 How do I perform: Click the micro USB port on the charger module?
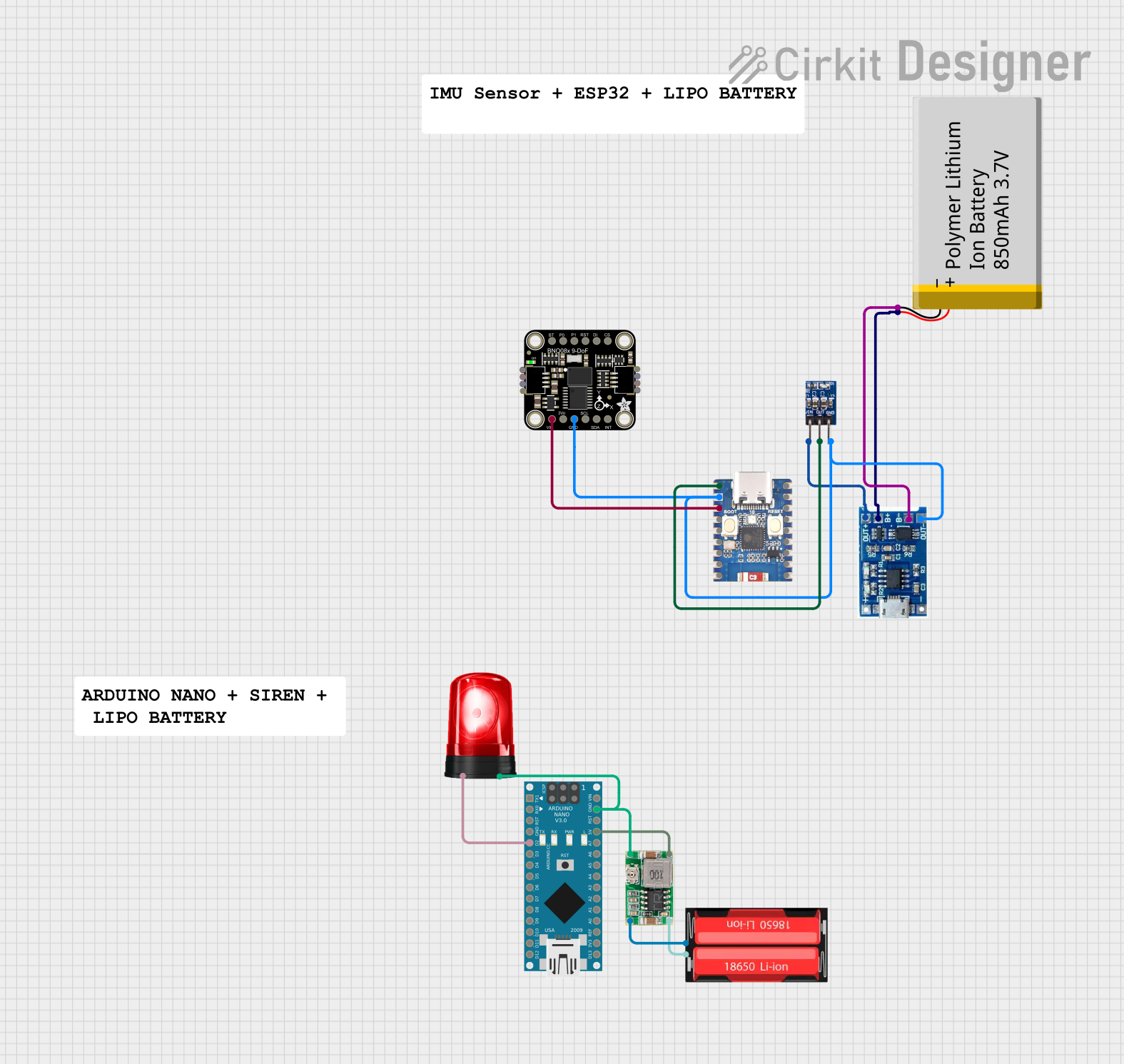[x=893, y=608]
